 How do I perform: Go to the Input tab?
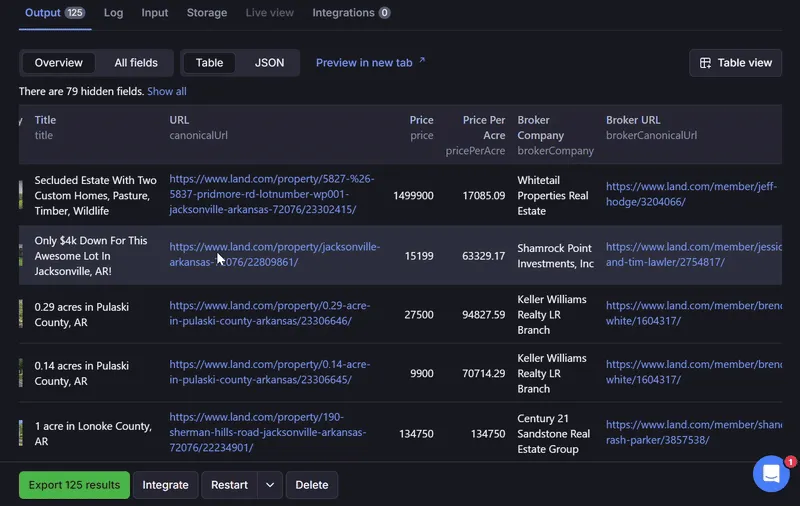155,13
